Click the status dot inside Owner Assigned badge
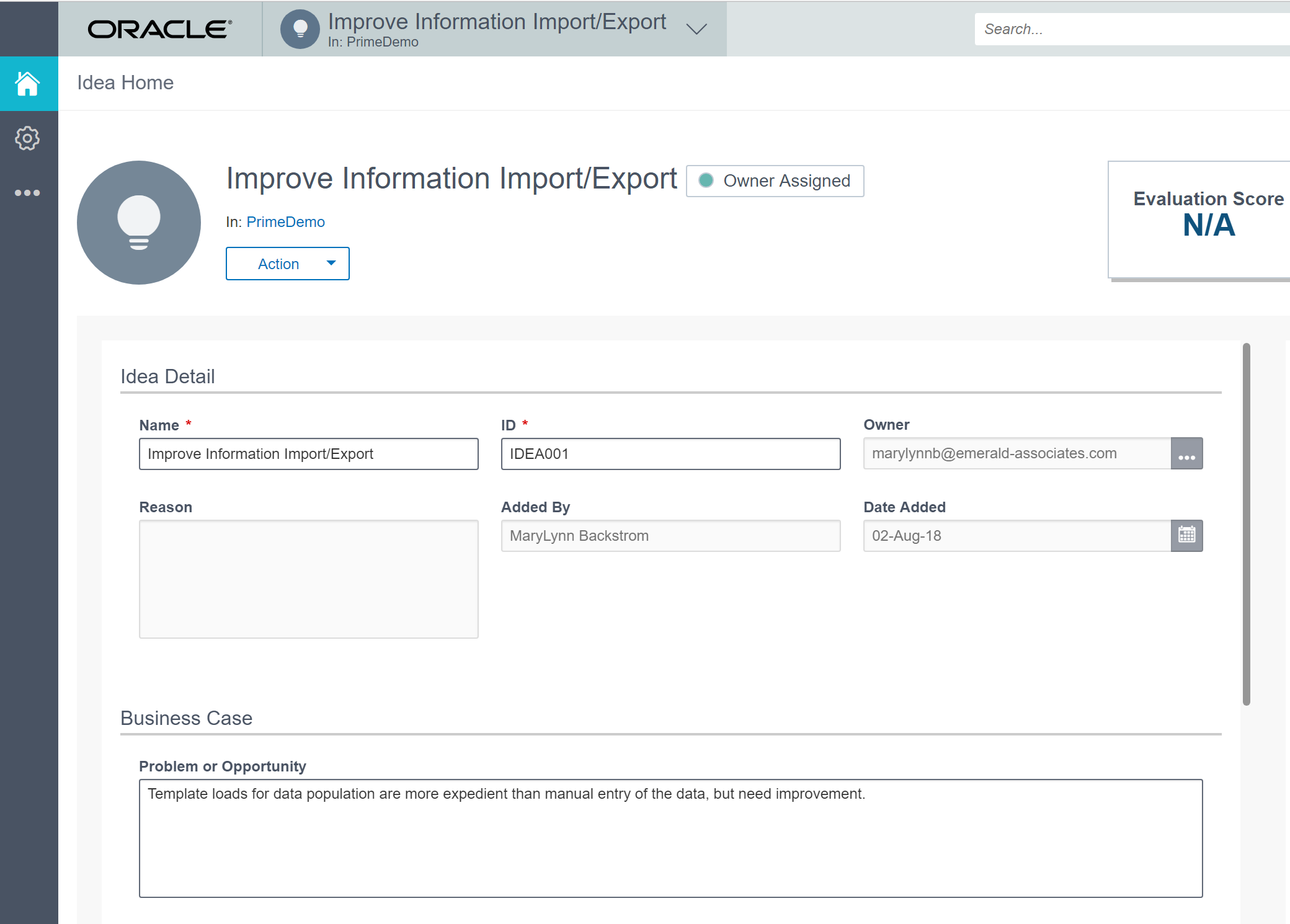Image resolution: width=1290 pixels, height=924 pixels. pyautogui.click(x=707, y=180)
